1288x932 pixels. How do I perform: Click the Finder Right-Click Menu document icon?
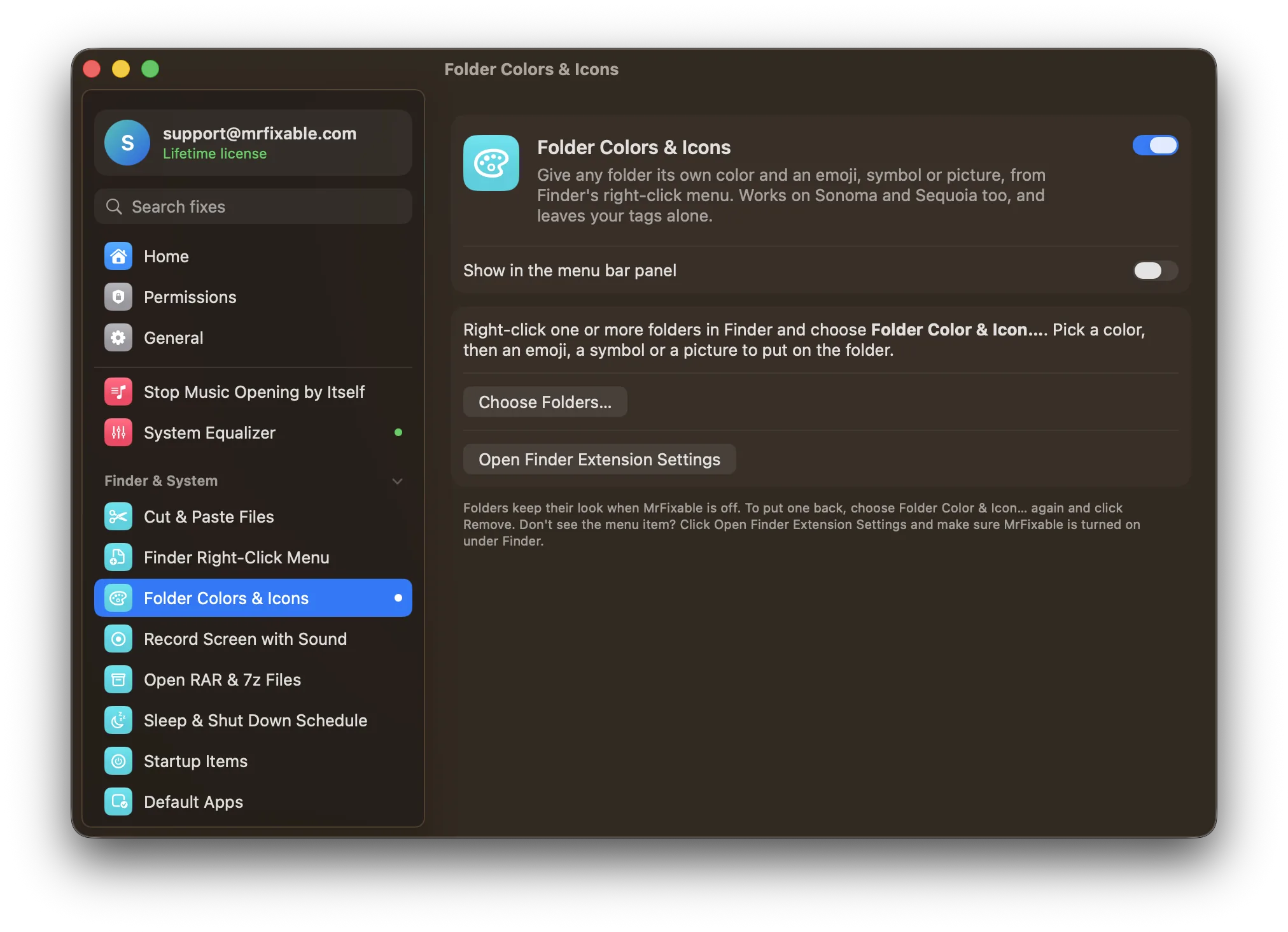click(x=118, y=558)
